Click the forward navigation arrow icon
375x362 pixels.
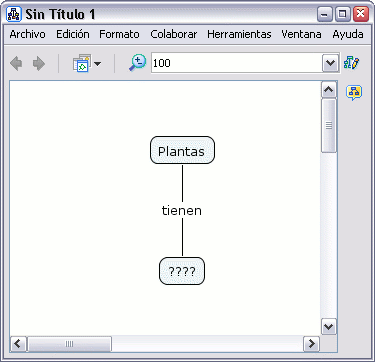39,63
